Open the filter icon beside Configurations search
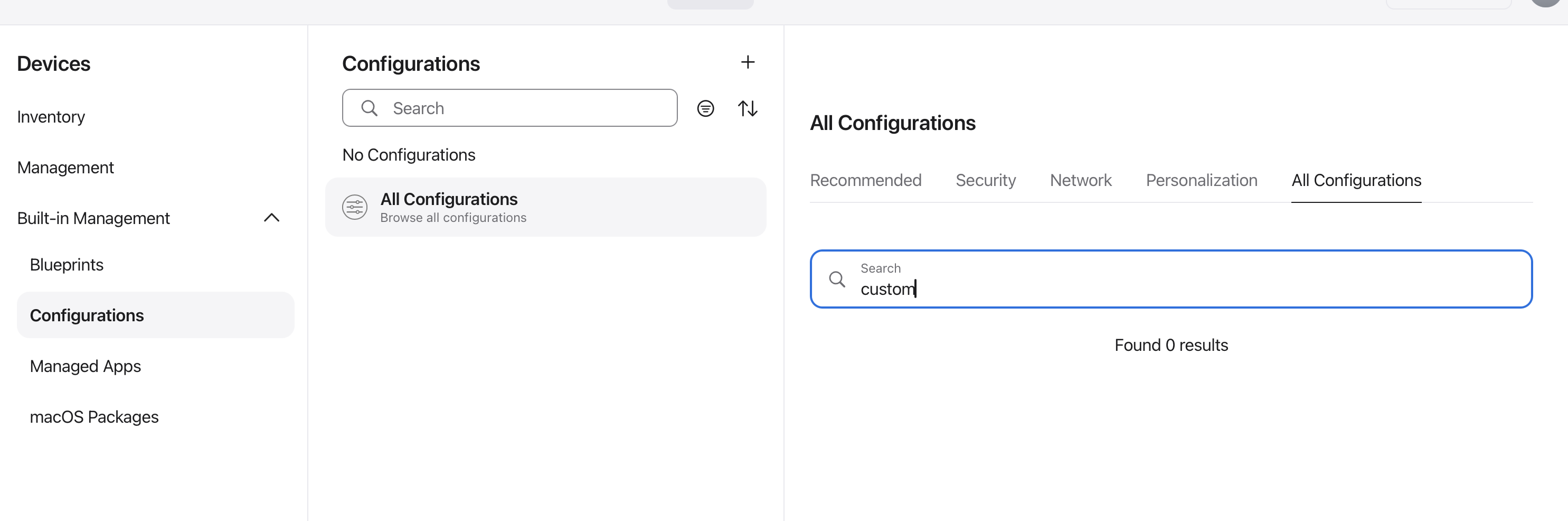This screenshot has width=1568, height=521. coord(705,108)
